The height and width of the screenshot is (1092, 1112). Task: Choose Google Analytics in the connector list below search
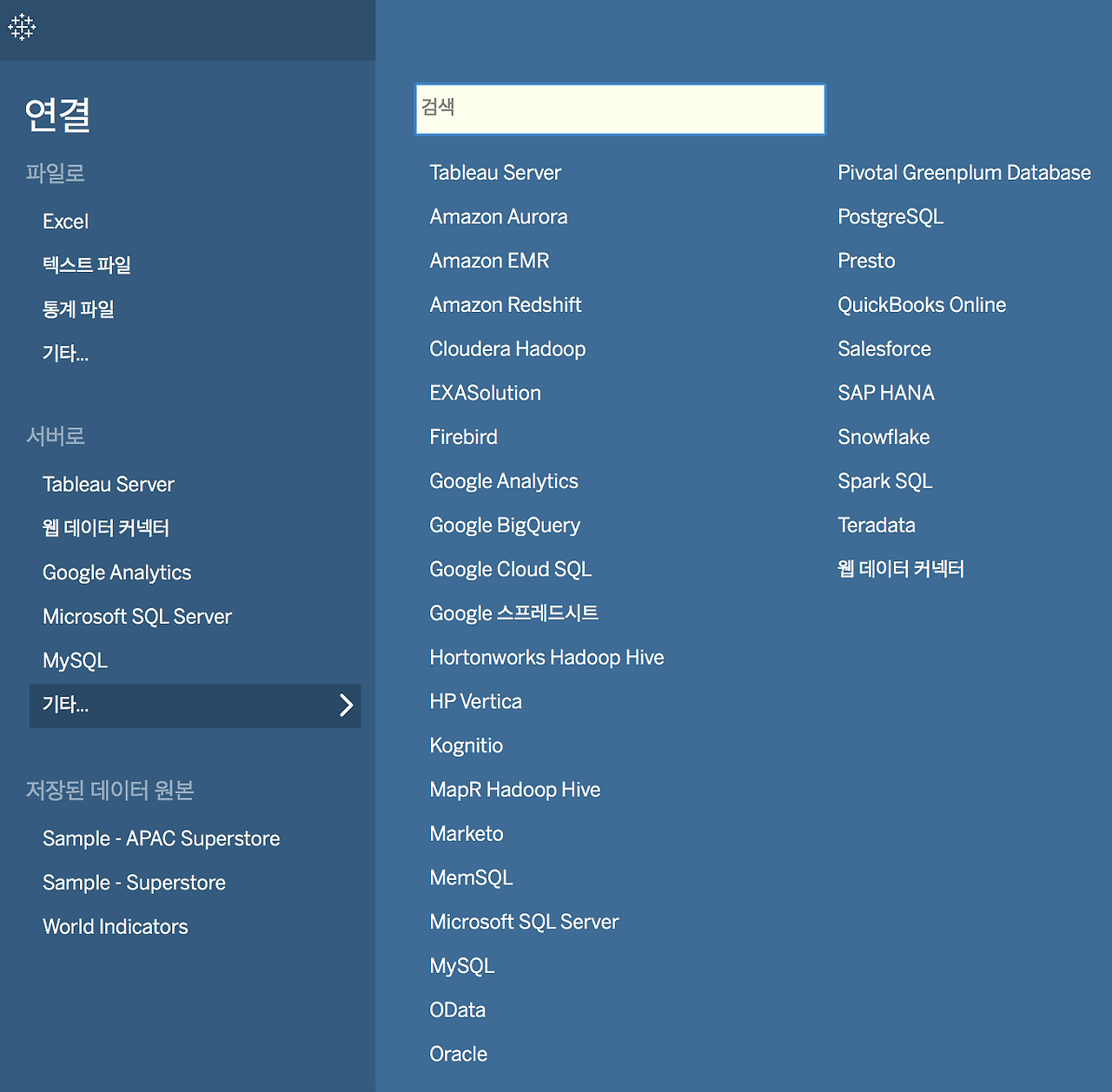504,481
